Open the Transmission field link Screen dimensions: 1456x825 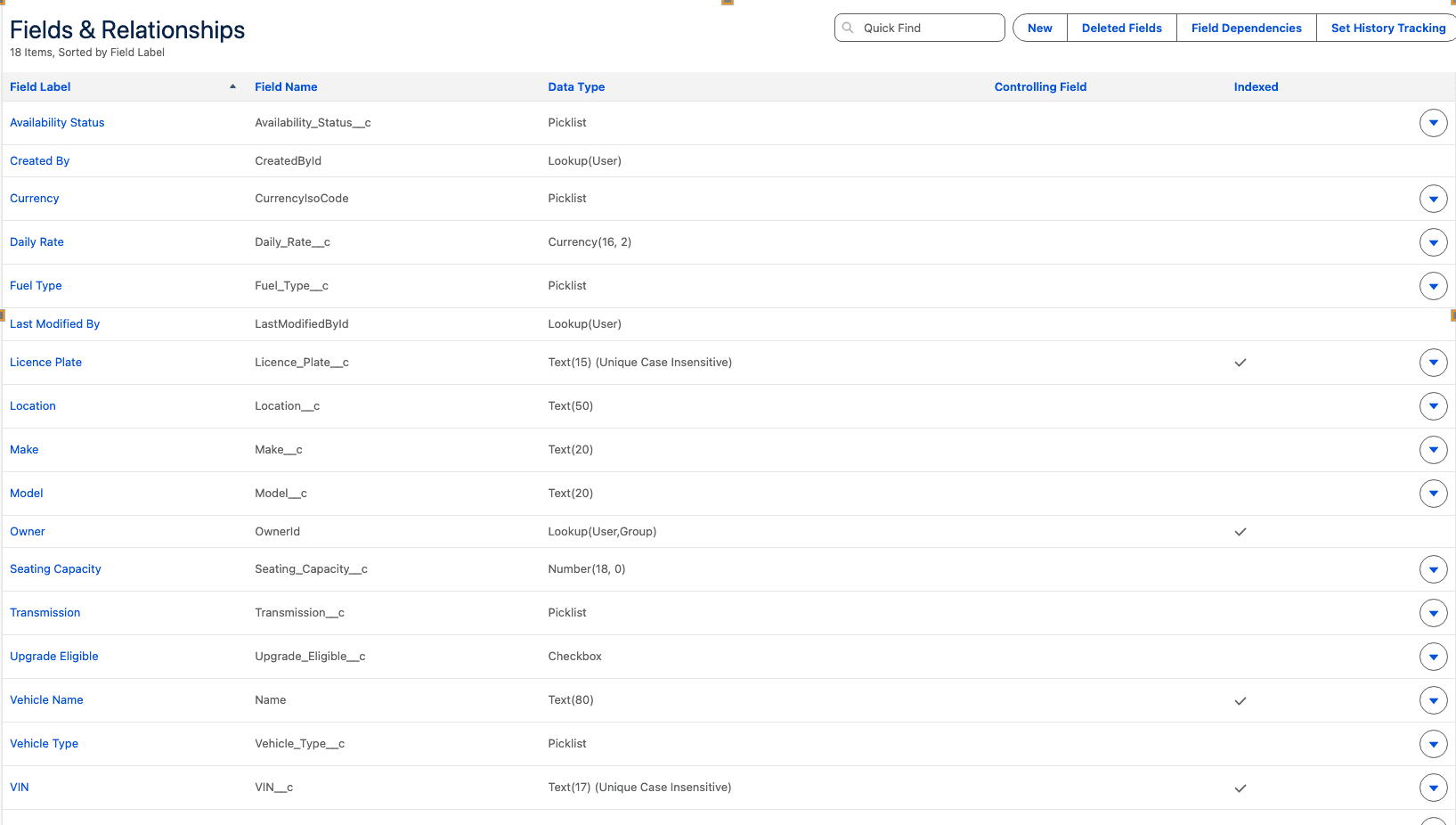click(45, 613)
